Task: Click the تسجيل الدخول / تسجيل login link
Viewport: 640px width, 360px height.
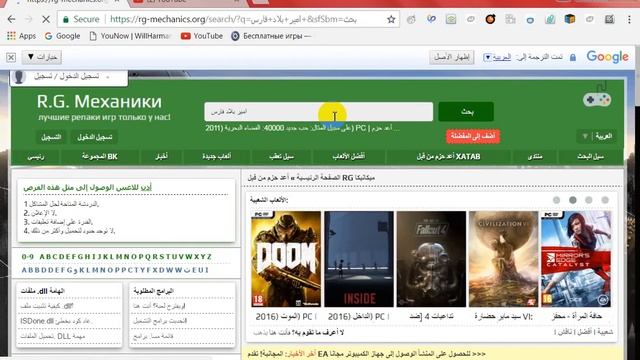Action: (x=67, y=76)
